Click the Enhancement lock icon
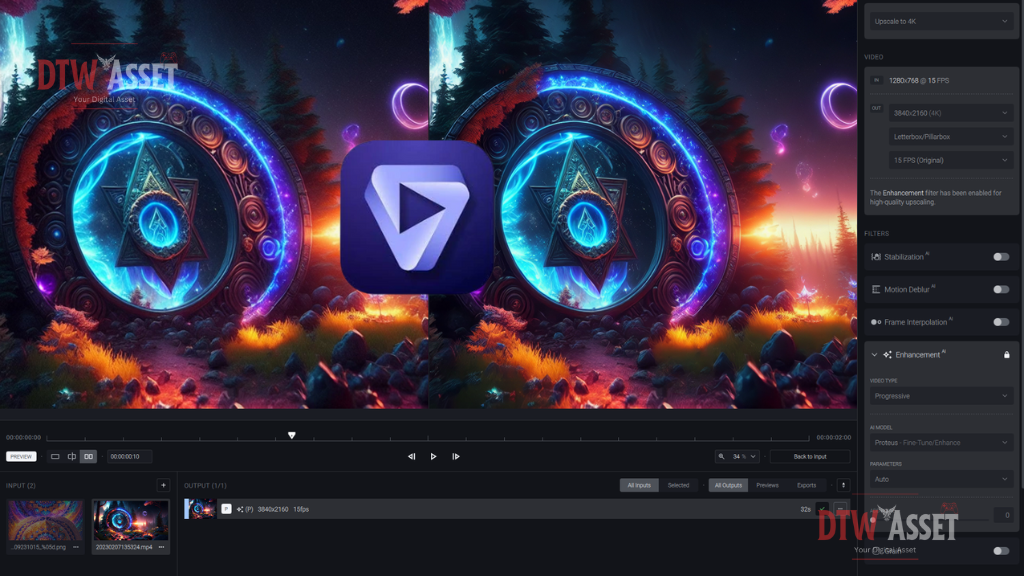The image size is (1024, 576). pyautogui.click(x=1006, y=355)
